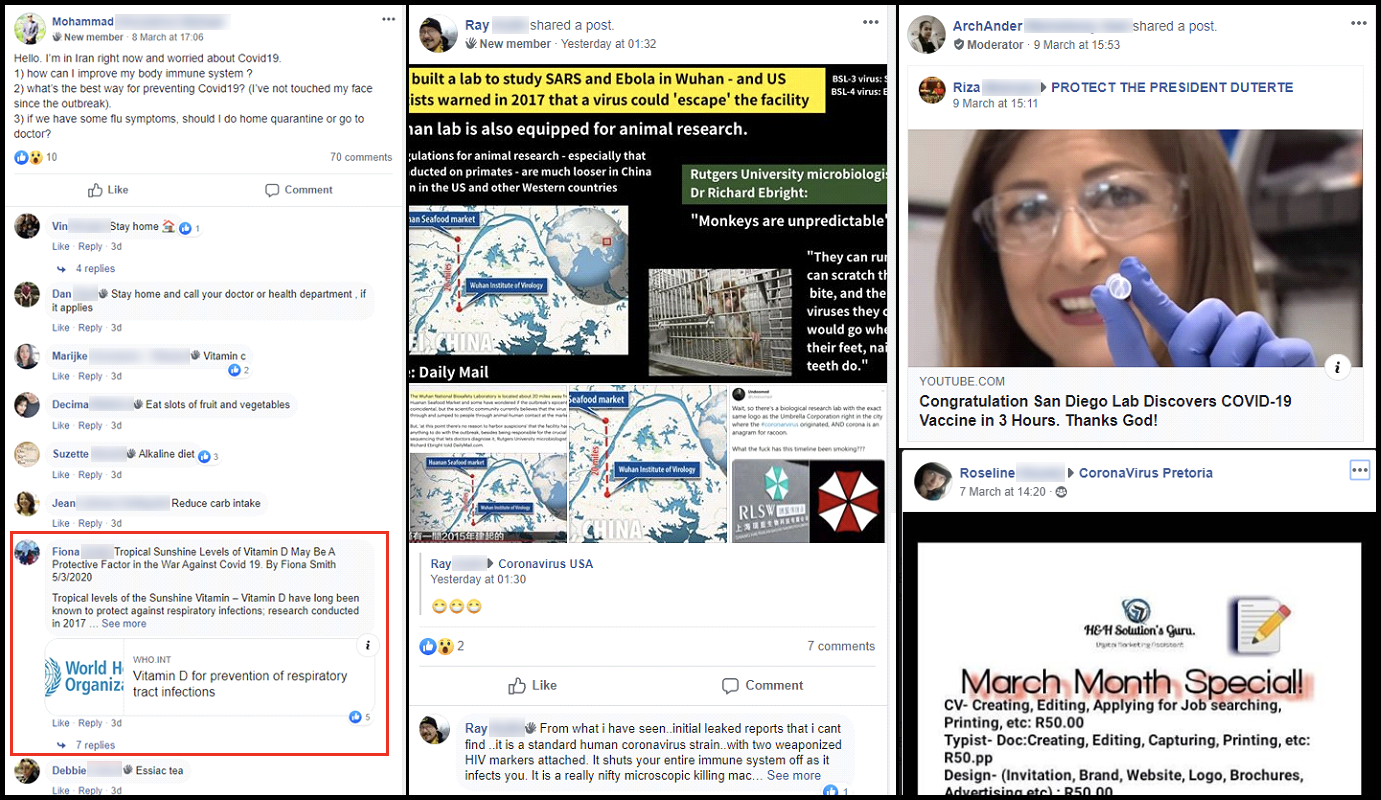
Task: Click timestamp '7 March at 14:20'
Action: [x=1003, y=492]
